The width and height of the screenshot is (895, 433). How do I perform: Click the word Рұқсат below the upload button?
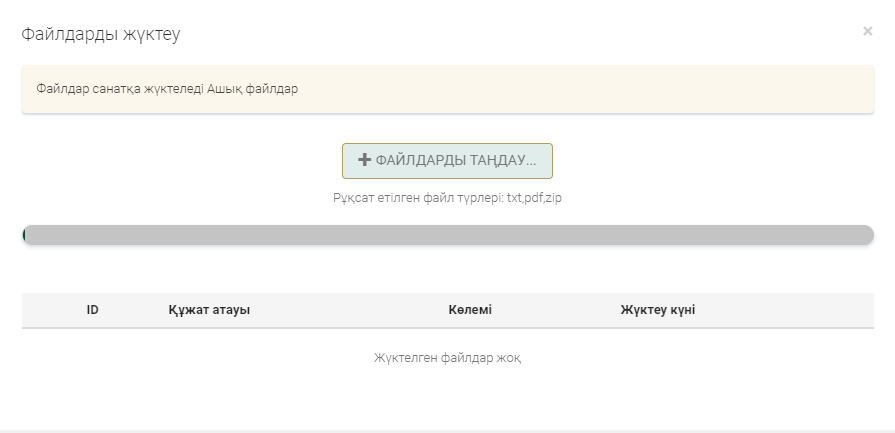(x=353, y=198)
